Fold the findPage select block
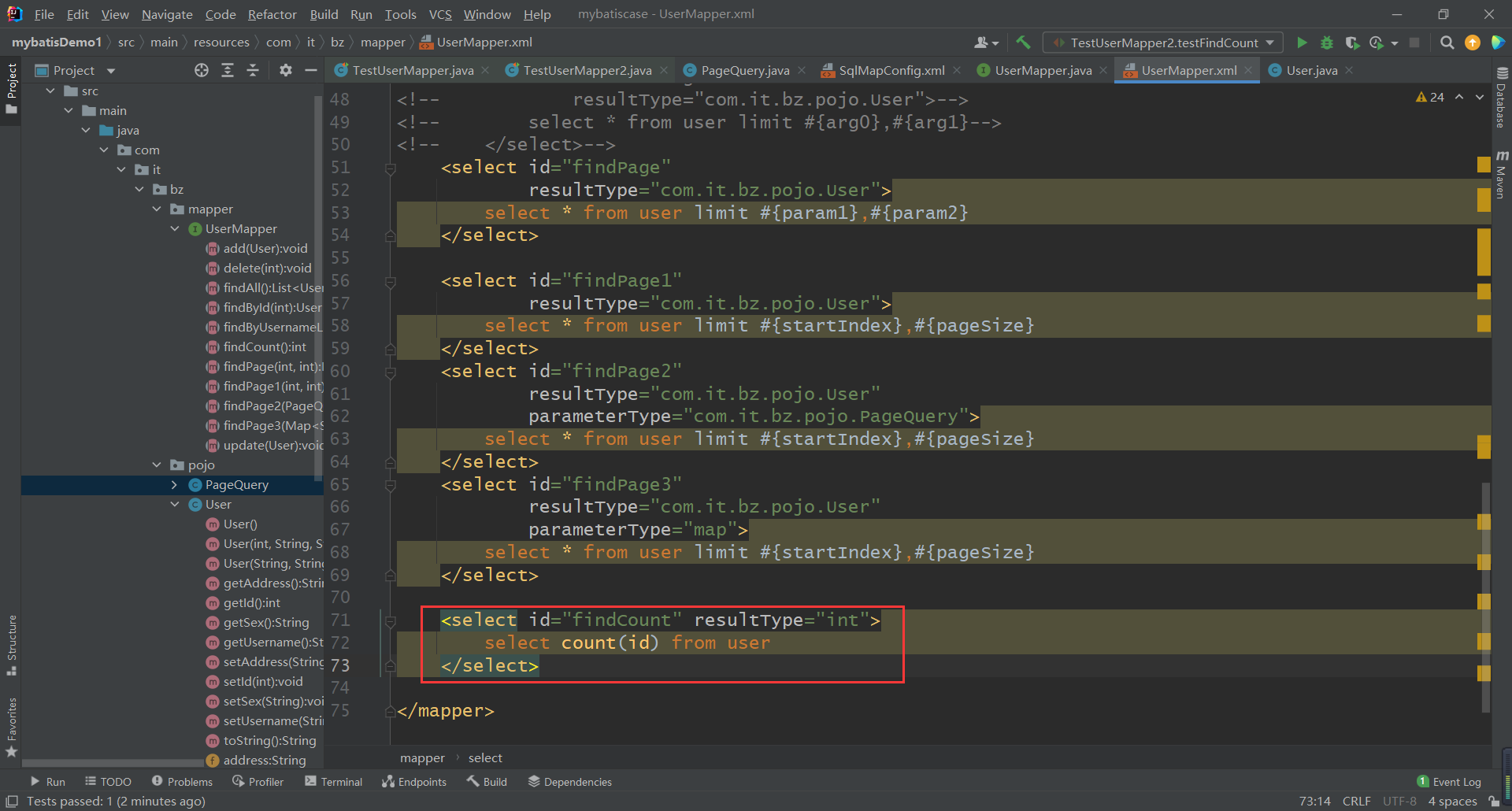Viewport: 1512px width, 811px height. [x=390, y=168]
